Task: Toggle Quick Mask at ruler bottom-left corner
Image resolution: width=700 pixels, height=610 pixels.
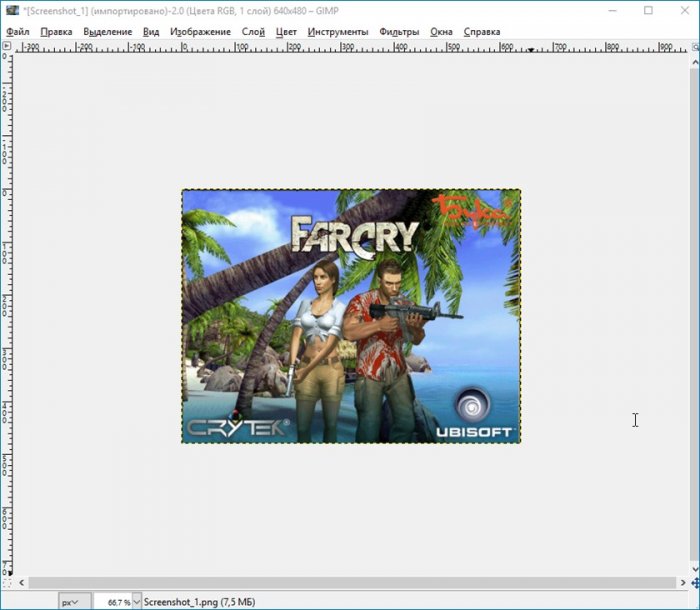Action: point(6,582)
